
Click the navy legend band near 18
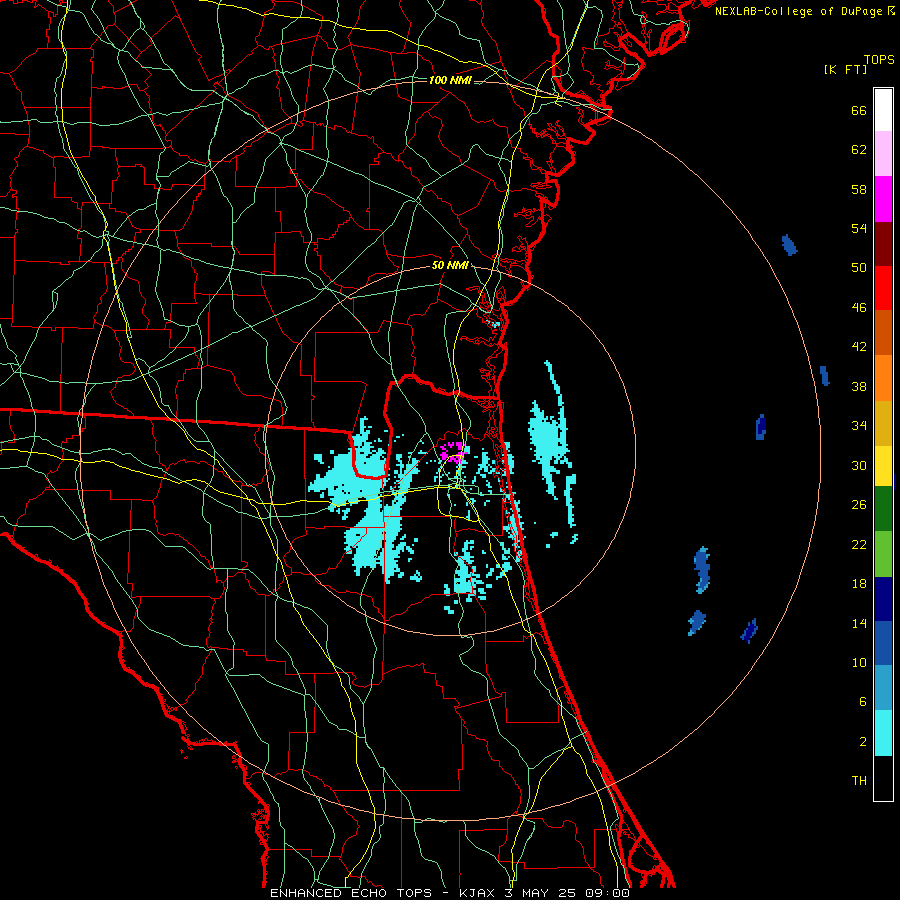(883, 599)
